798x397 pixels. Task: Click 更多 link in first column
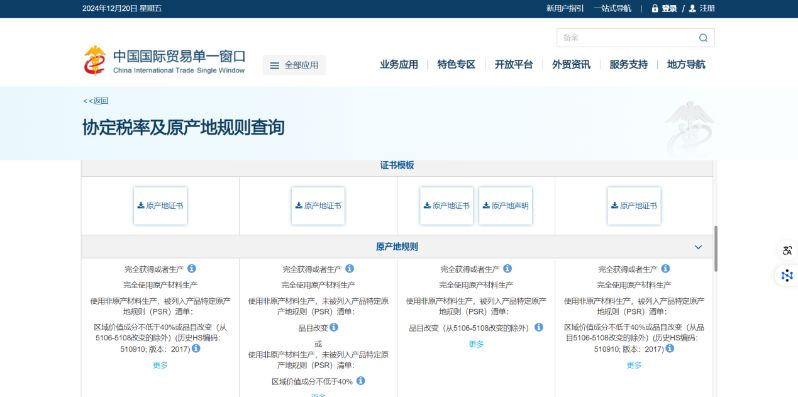coord(160,365)
